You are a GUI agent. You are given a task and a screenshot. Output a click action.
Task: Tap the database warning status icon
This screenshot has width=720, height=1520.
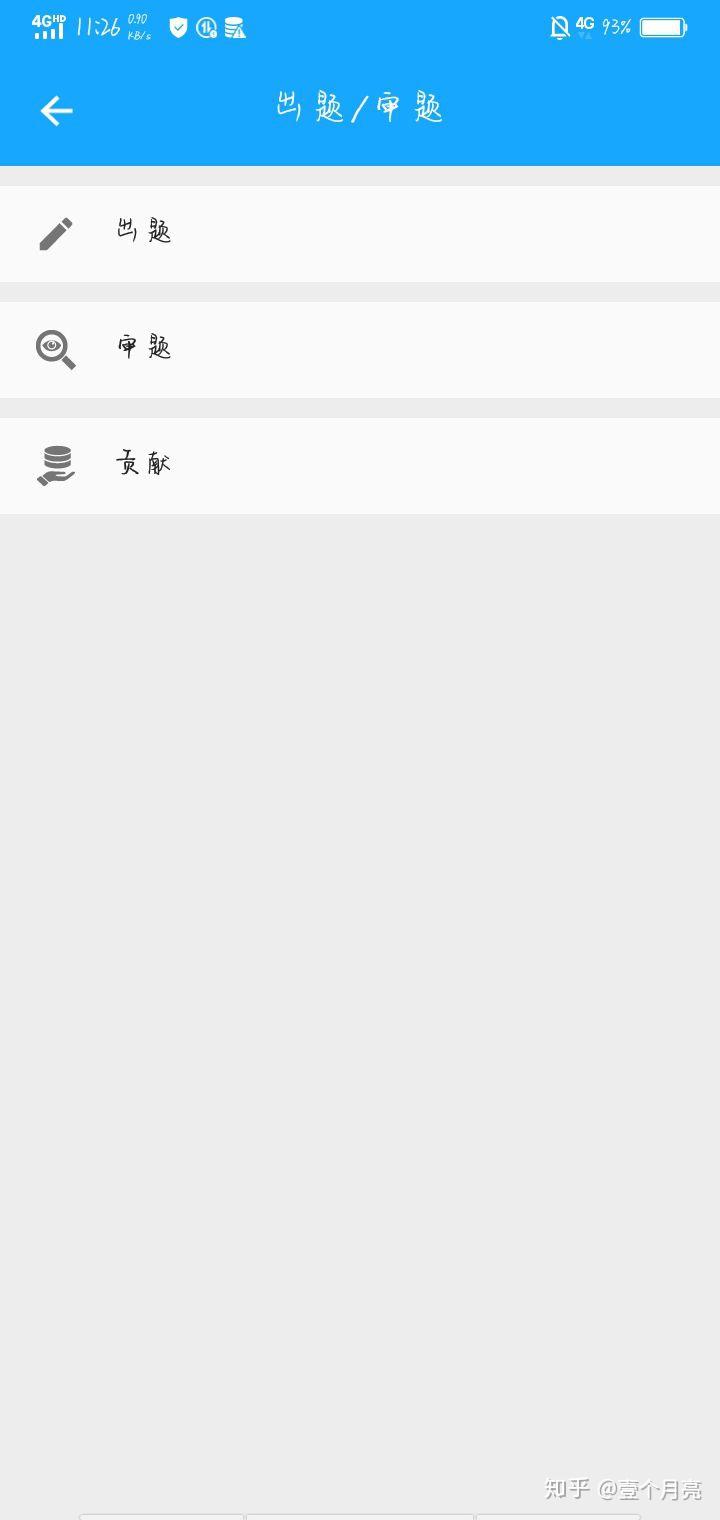pos(235,28)
